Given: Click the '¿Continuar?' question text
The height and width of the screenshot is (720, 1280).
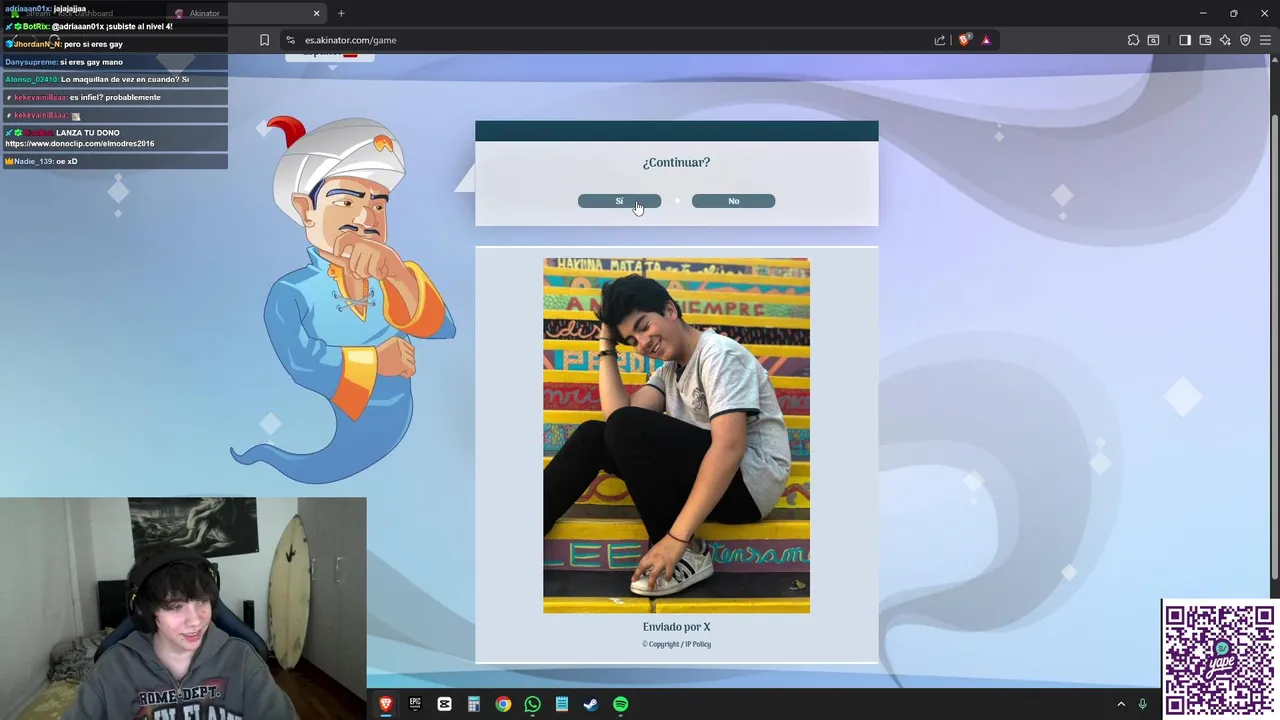Looking at the screenshot, I should click(x=676, y=162).
